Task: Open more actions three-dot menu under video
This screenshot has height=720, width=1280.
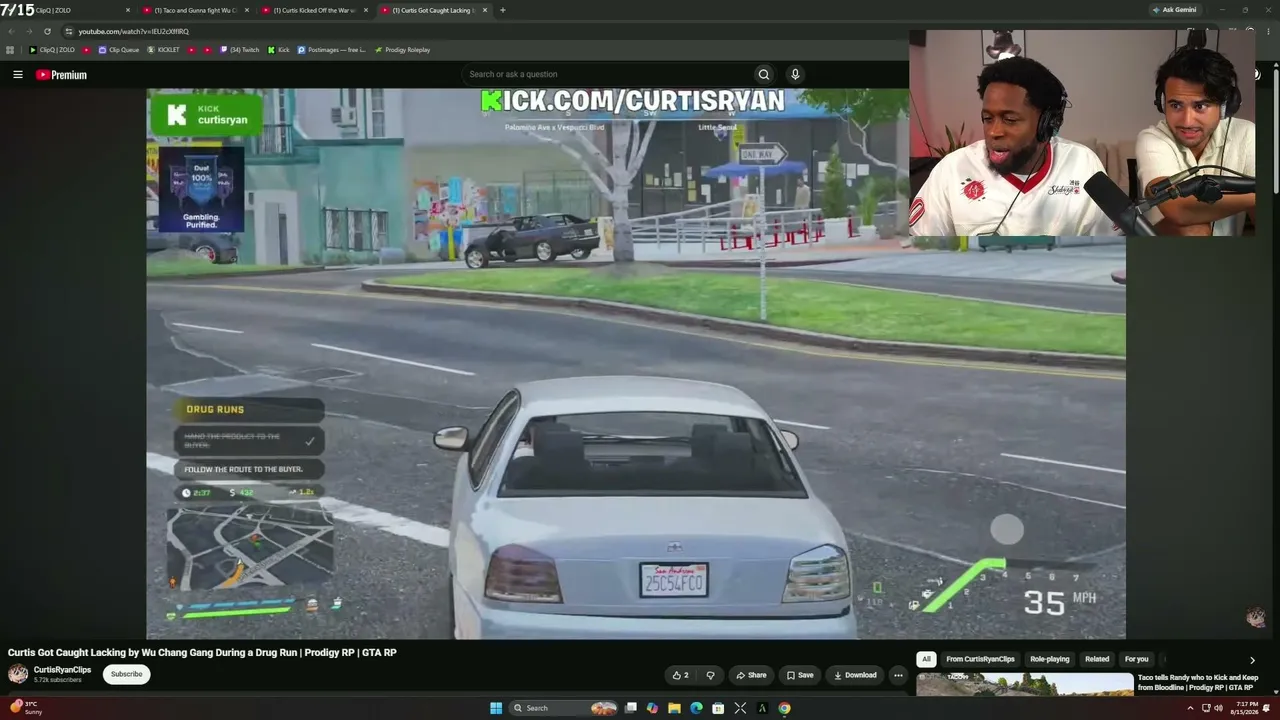Action: (x=898, y=675)
